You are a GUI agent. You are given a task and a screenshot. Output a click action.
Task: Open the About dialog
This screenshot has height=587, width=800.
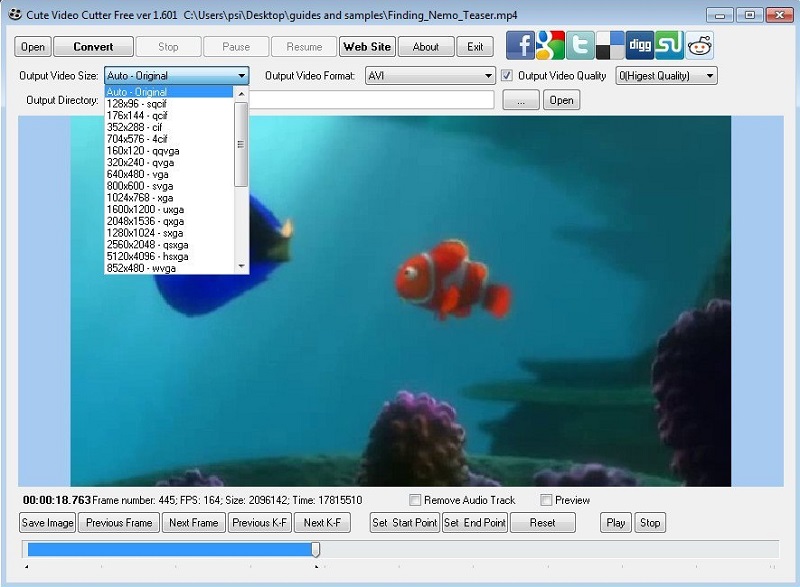tap(426, 47)
